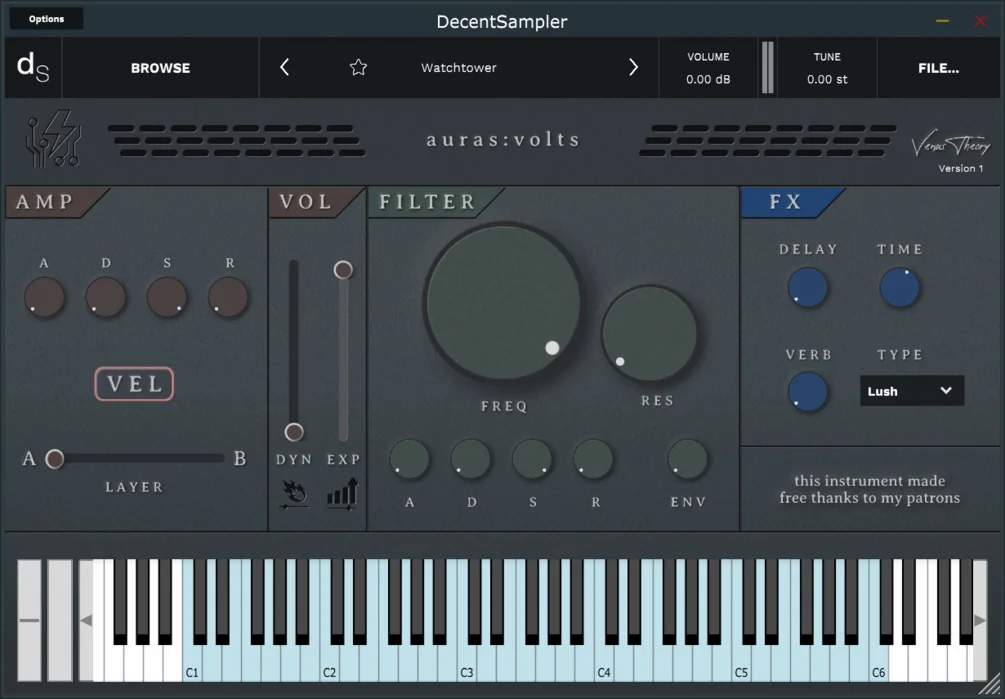
Task: Click the bar chart icon under EXP
Action: pyautogui.click(x=343, y=494)
